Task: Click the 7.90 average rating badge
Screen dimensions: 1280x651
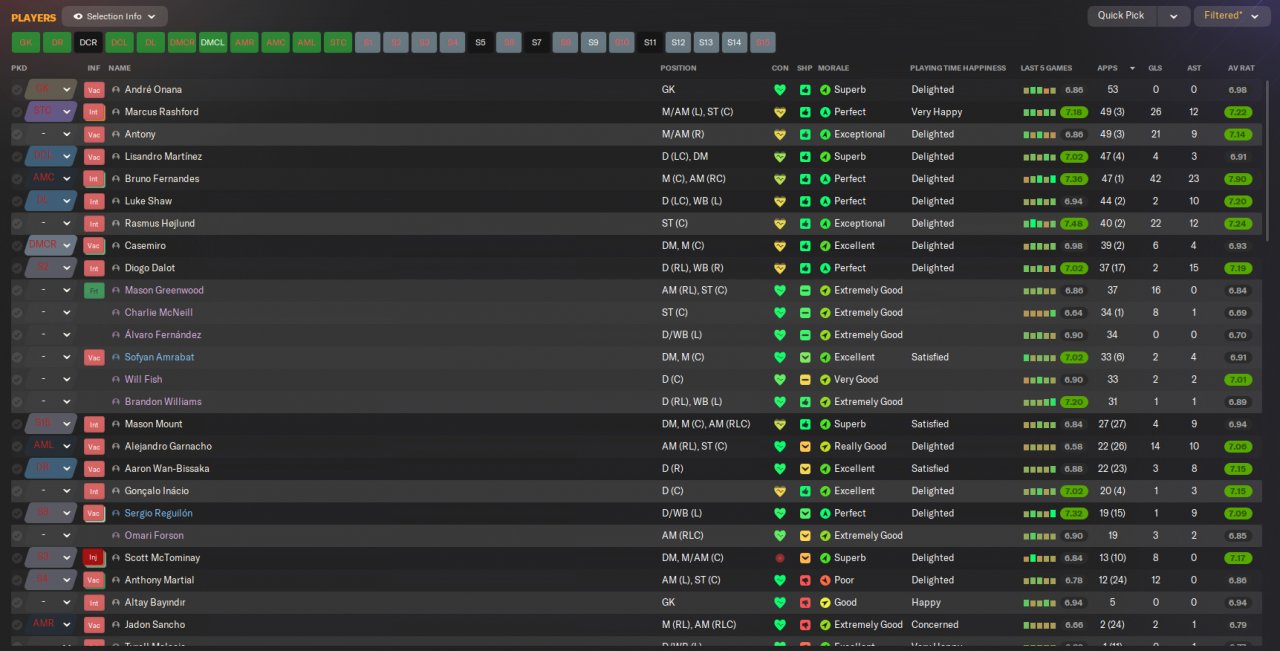Action: [1237, 179]
